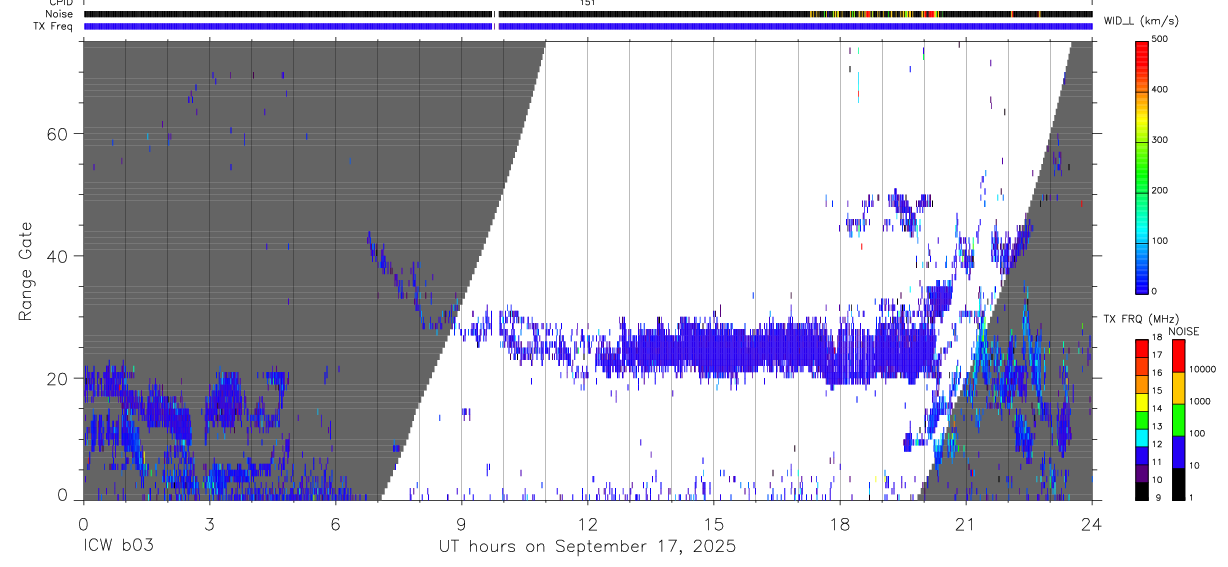
Task: Click the yellow 14-15 MHz TX FRQ swatch
Action: tap(1141, 401)
